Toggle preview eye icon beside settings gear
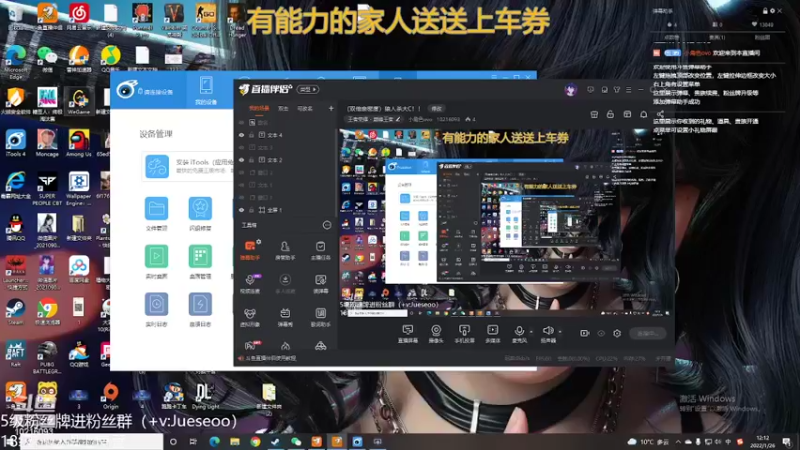The width and height of the screenshot is (800, 450). [x=601, y=333]
